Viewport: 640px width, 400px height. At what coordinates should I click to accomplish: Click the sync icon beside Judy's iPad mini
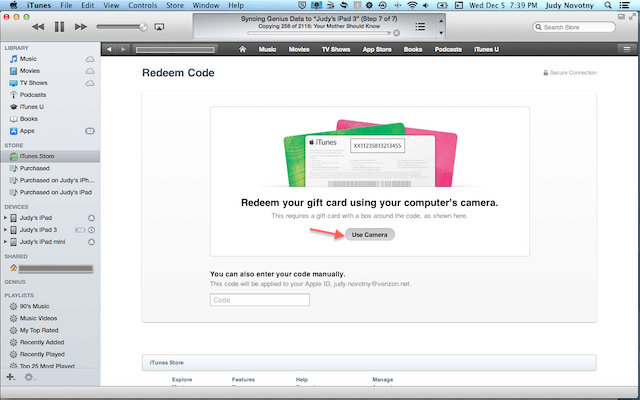pyautogui.click(x=91, y=242)
